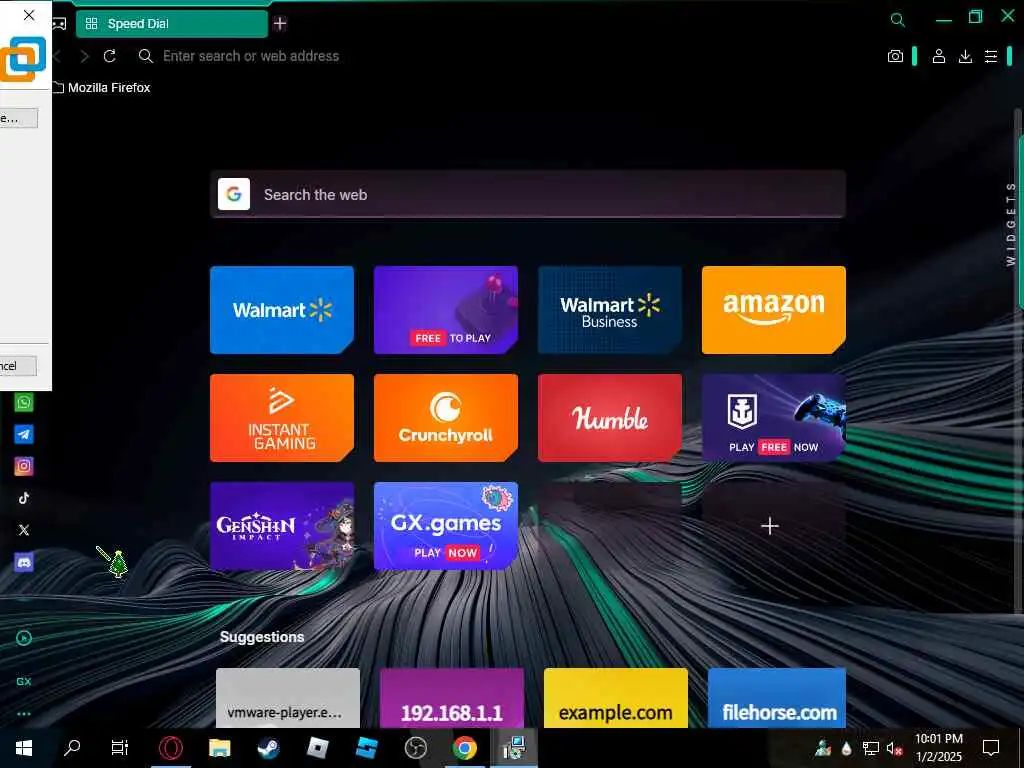The image size is (1024, 768).
Task: Expand the Widgets side panel
Action: pyautogui.click(x=1011, y=224)
